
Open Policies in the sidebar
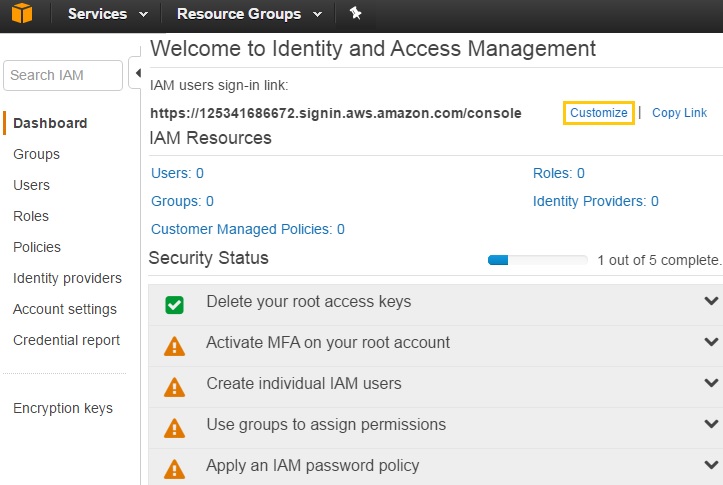[x=37, y=247]
